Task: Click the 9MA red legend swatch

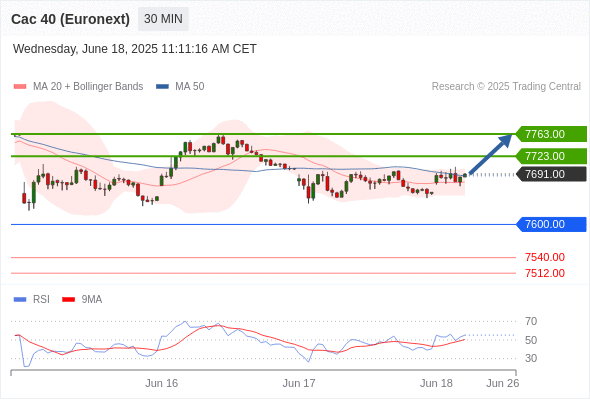Action: (68, 300)
